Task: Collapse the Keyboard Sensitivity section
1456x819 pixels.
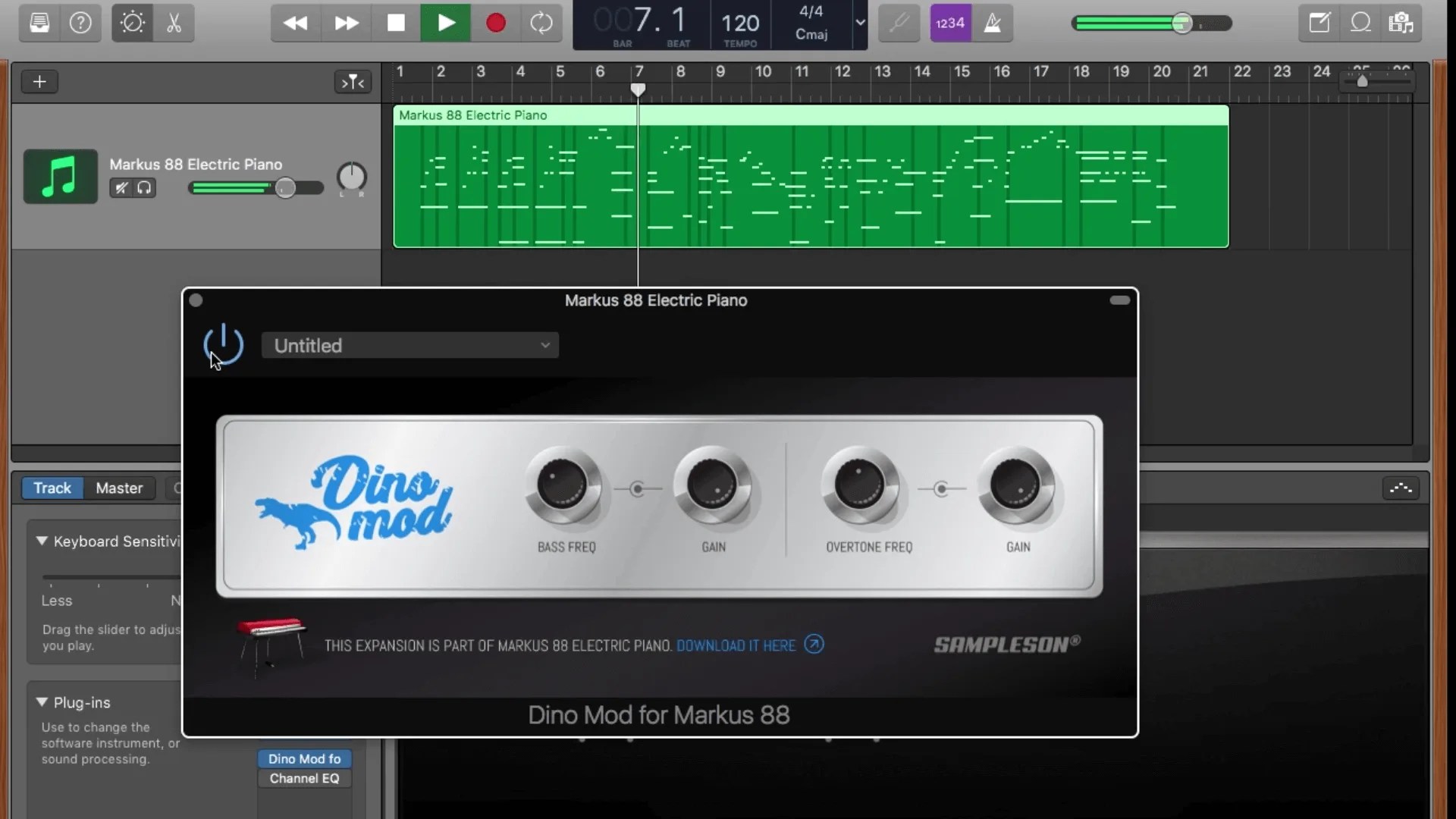Action: coord(42,541)
